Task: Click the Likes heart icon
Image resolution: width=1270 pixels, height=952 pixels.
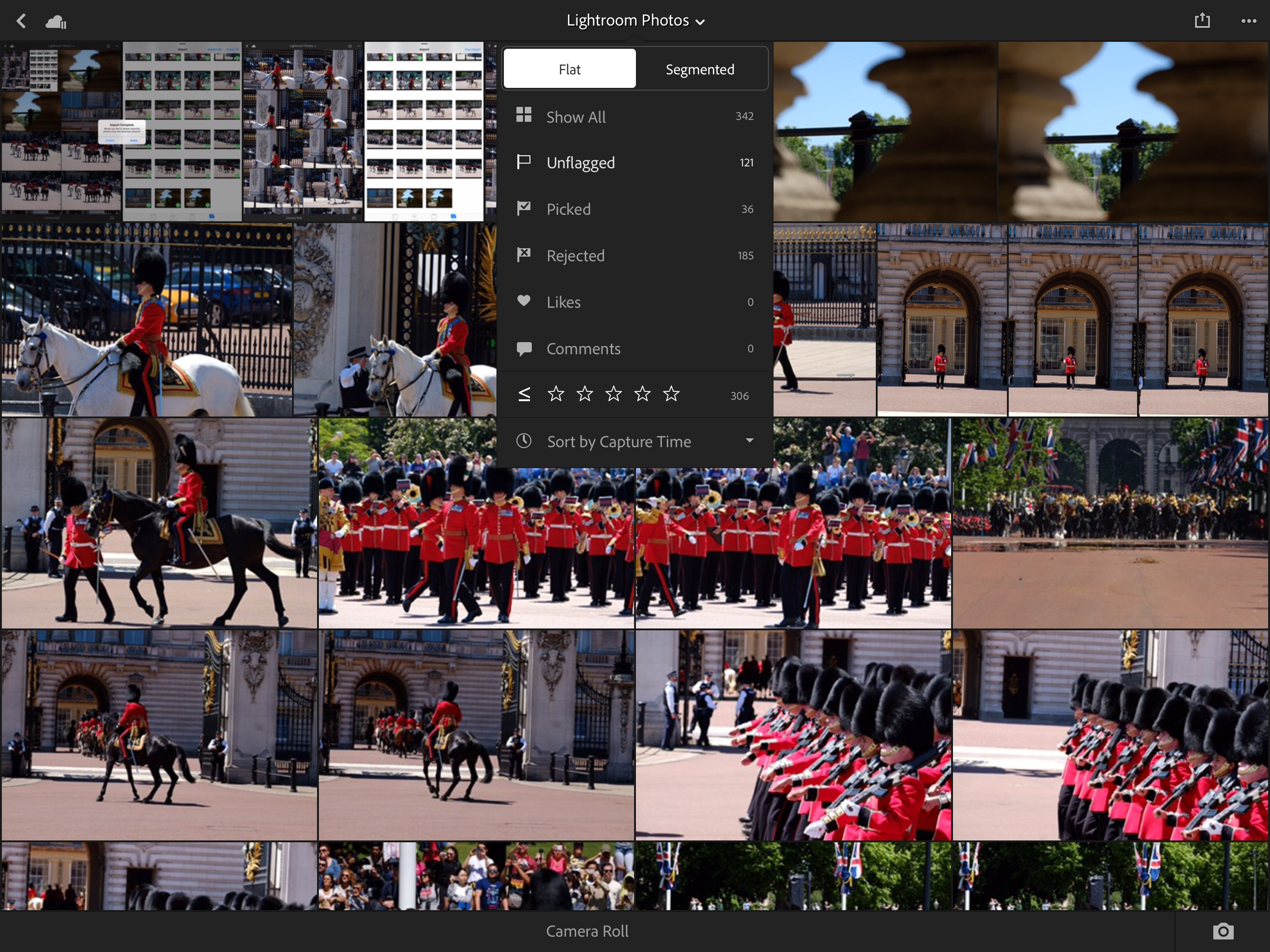Action: 523,301
